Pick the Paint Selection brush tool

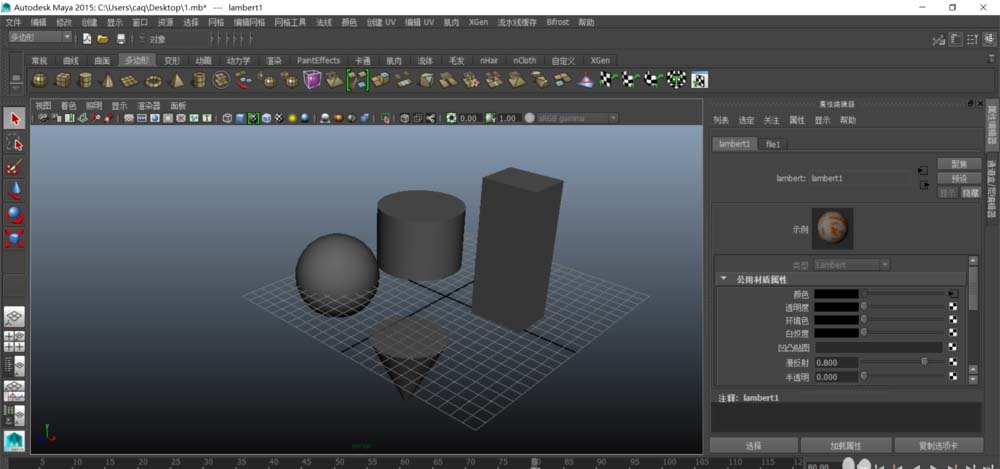pyautogui.click(x=15, y=167)
